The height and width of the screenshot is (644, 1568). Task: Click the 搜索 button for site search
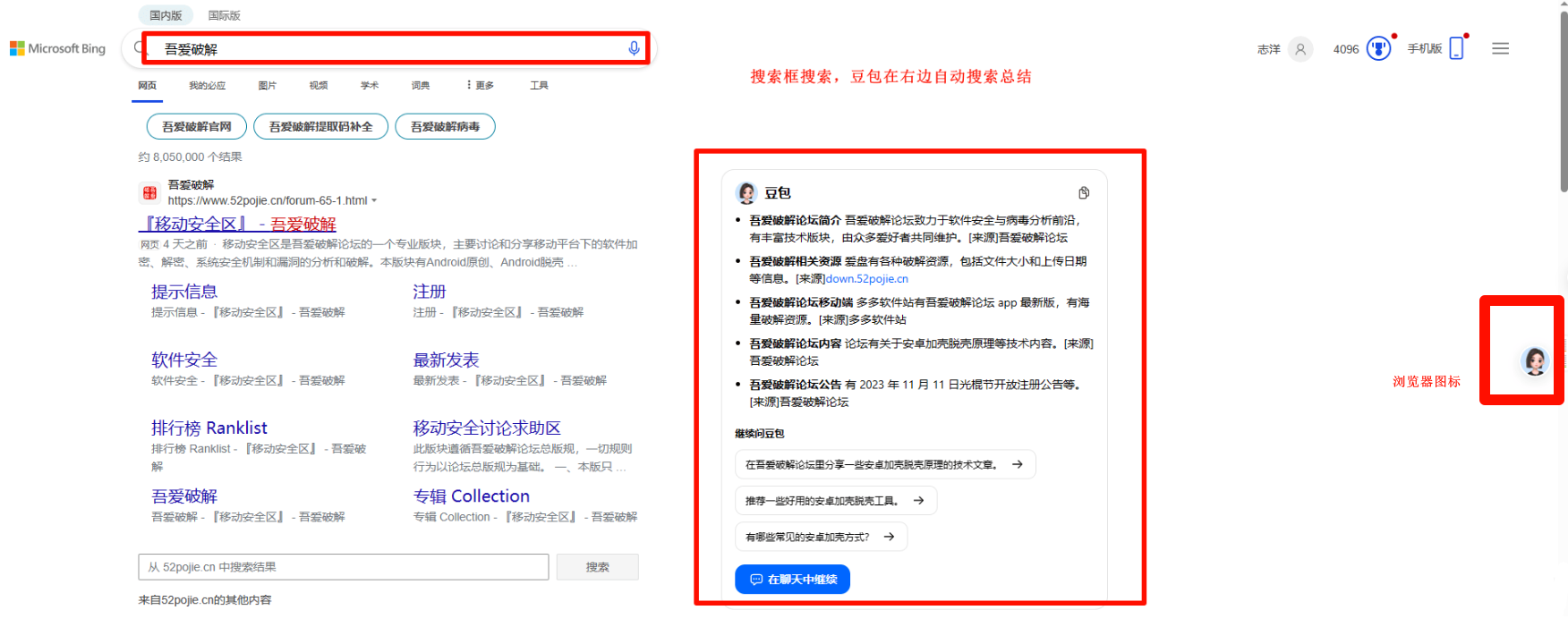pos(598,567)
